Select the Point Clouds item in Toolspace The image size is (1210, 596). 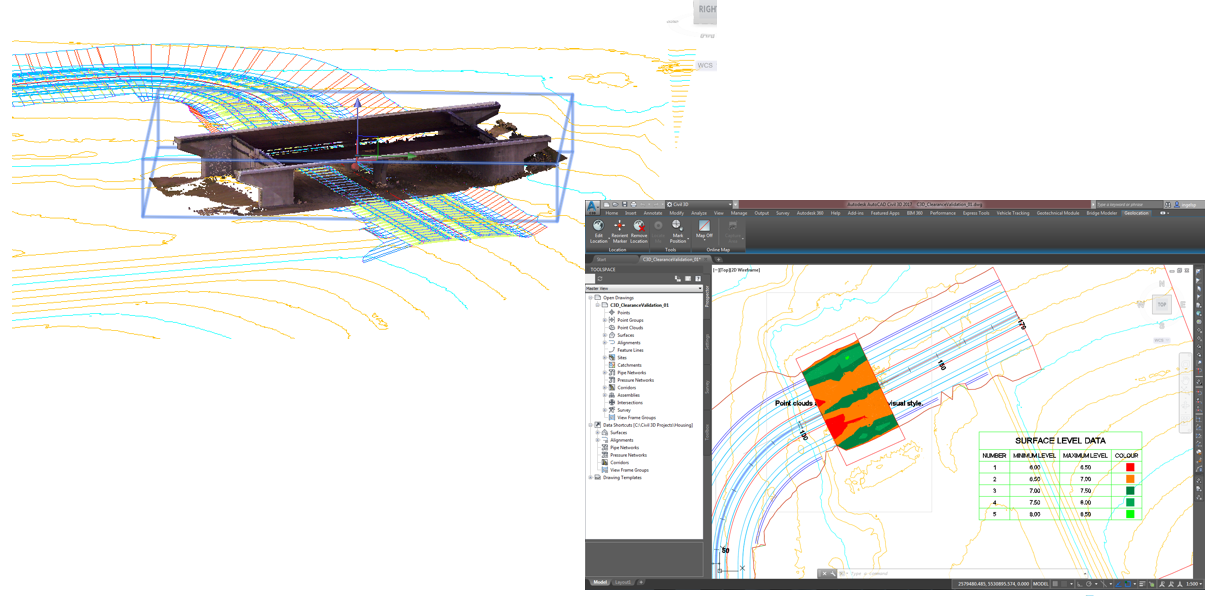click(629, 327)
